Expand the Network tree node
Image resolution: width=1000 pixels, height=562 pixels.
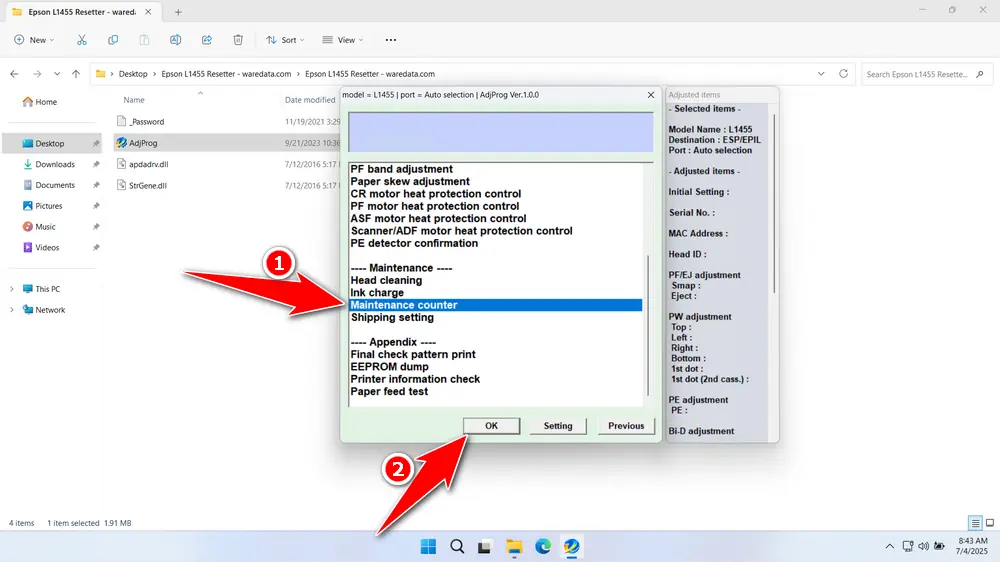(12, 310)
